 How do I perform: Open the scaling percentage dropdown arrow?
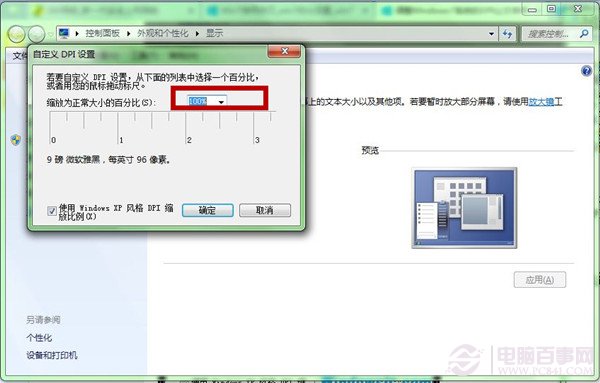click(221, 102)
